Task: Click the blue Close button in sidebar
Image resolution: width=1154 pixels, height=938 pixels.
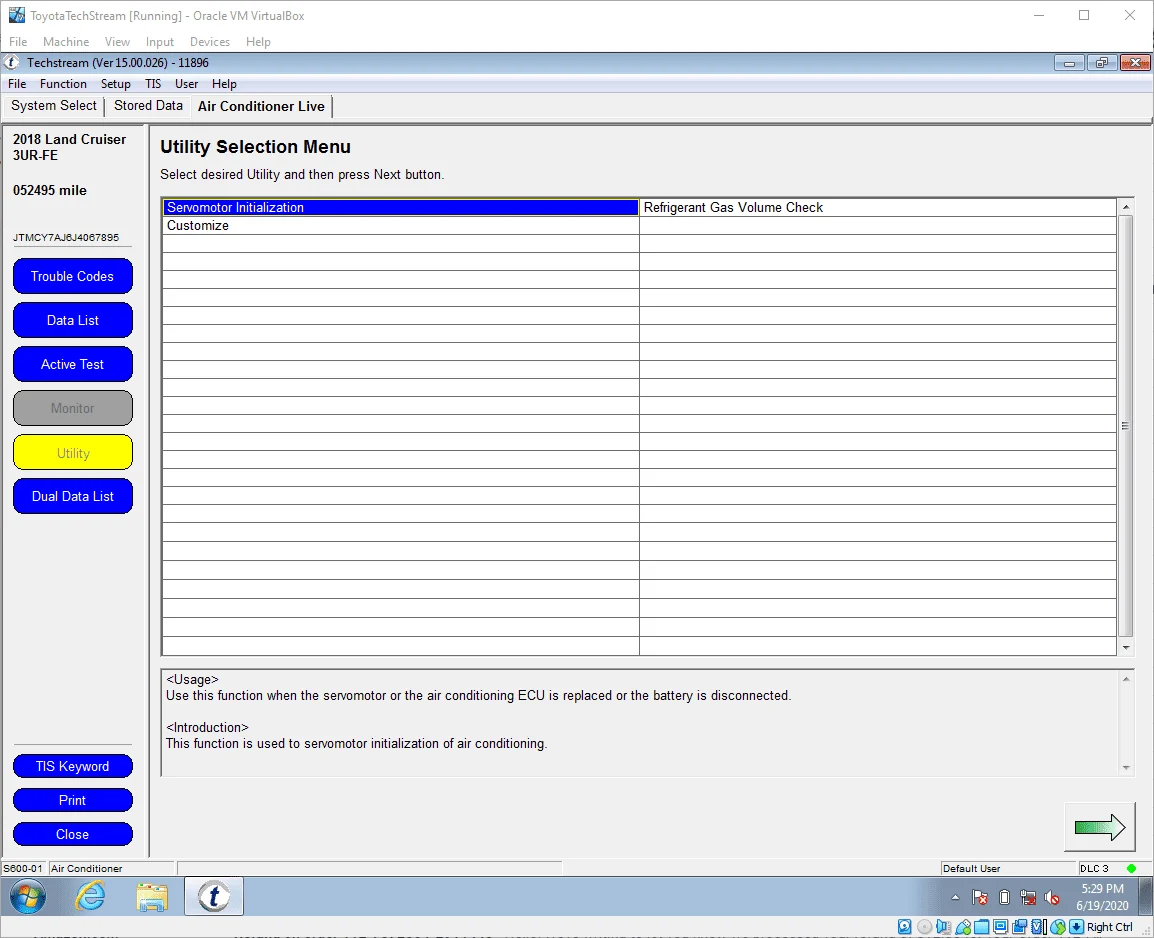Action: pyautogui.click(x=72, y=834)
